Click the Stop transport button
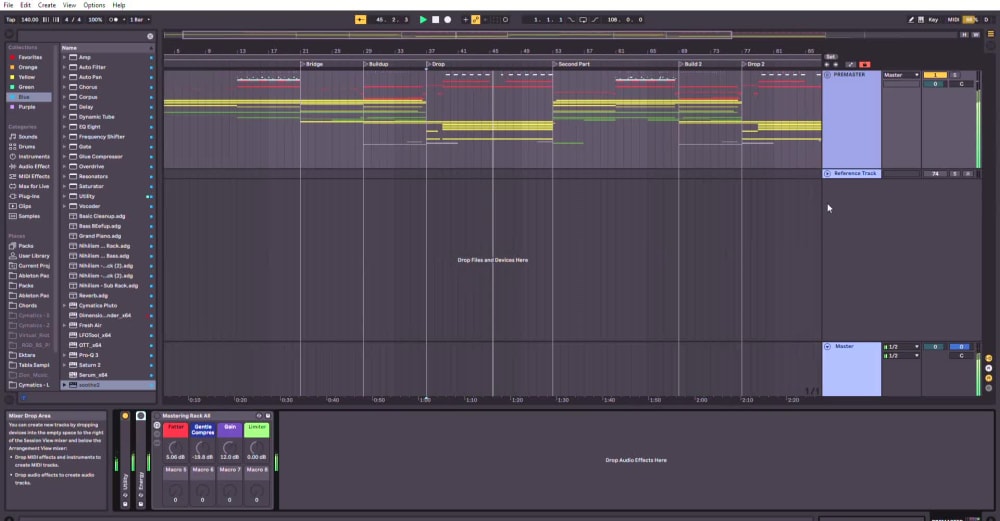The height and width of the screenshot is (521, 1000). tap(436, 20)
